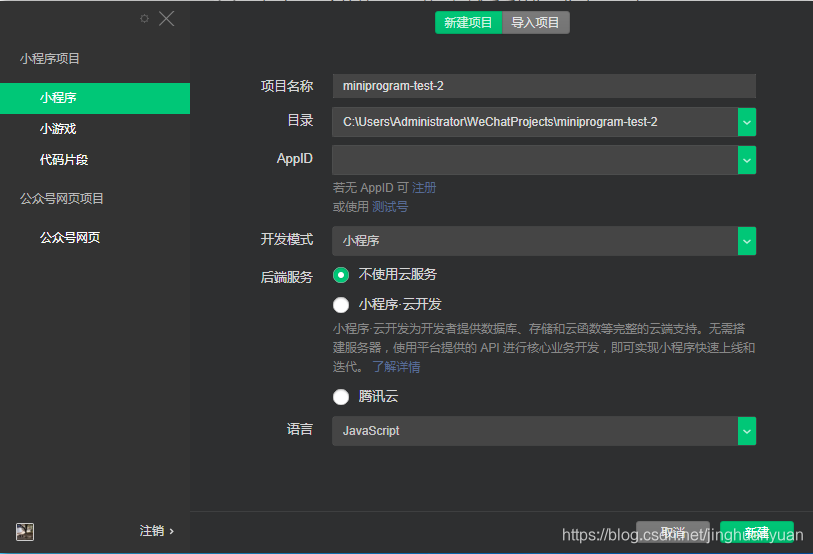
Task: Follow the 注册 link
Action: pyautogui.click(x=424, y=188)
